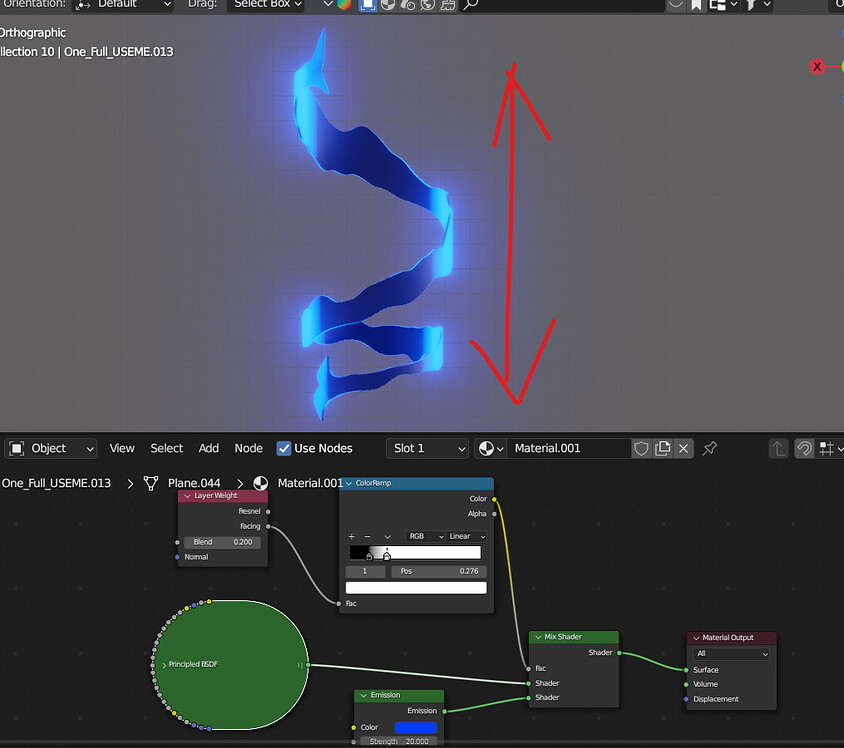The height and width of the screenshot is (748, 844).
Task: Add a color stop with plus button
Action: tap(351, 537)
